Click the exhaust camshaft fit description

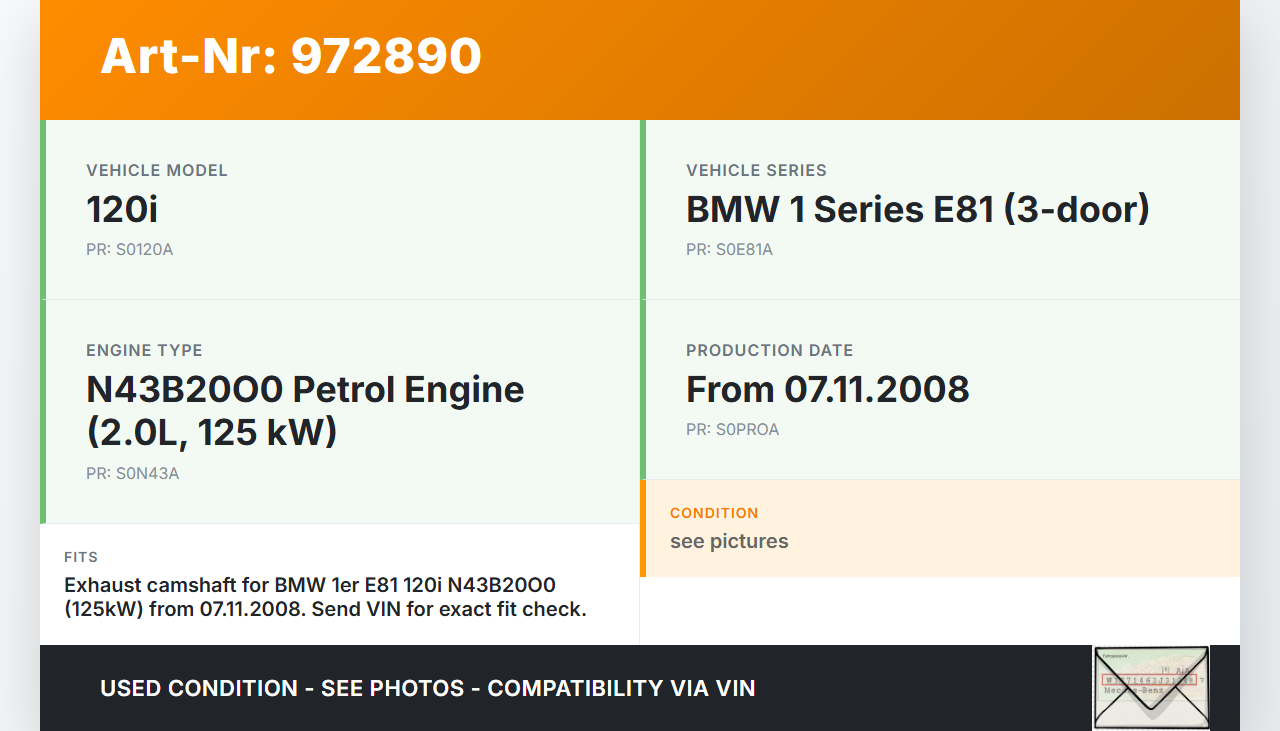pos(325,596)
